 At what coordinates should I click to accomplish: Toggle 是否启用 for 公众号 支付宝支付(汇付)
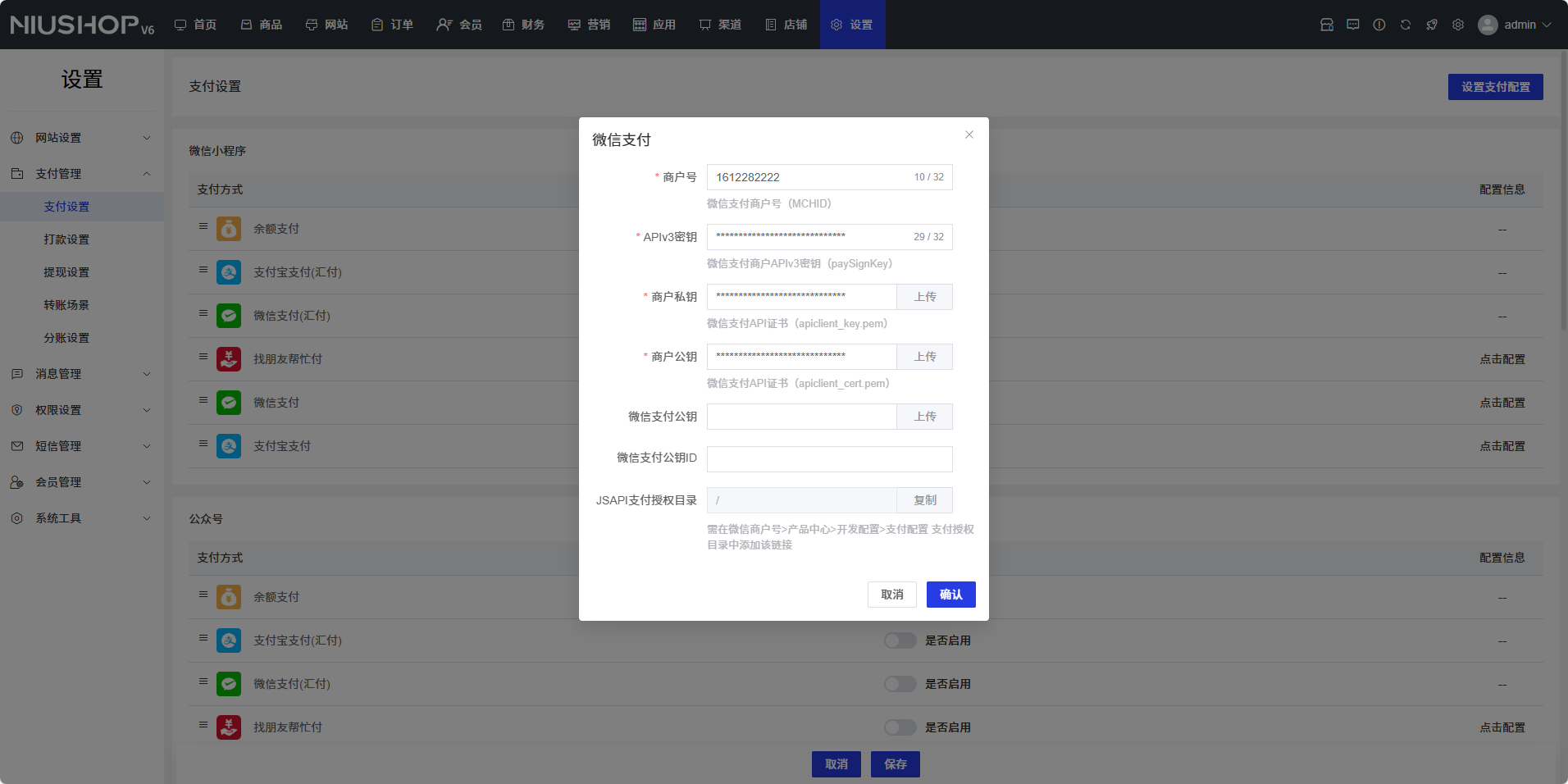click(x=900, y=640)
